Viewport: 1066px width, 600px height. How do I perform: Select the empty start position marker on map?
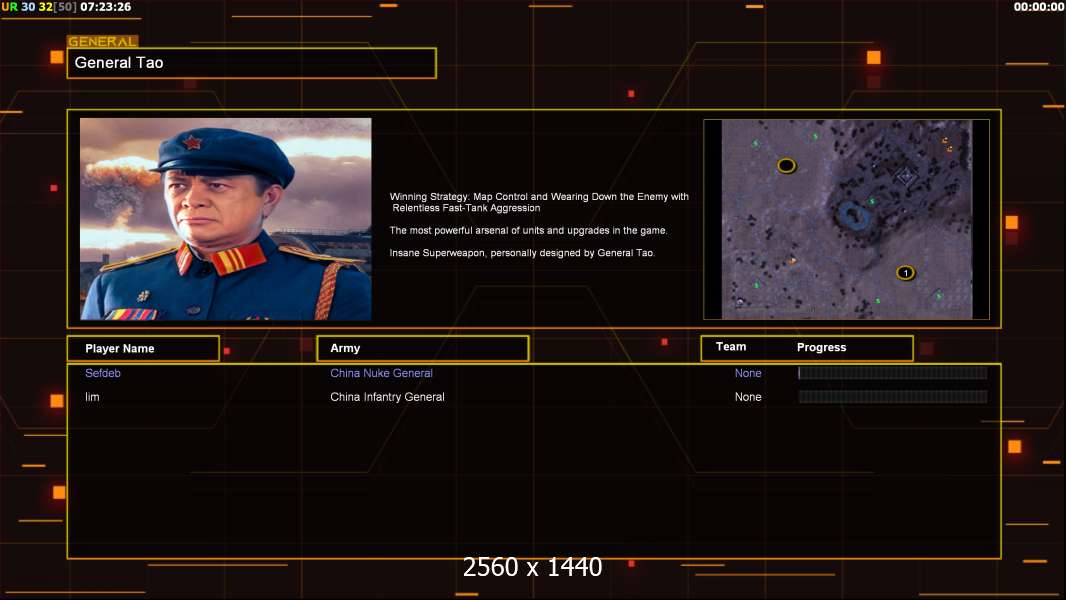pos(787,165)
